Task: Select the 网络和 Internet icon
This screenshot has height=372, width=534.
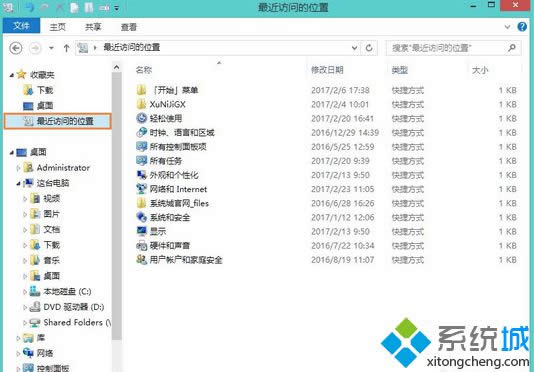Action: point(141,189)
